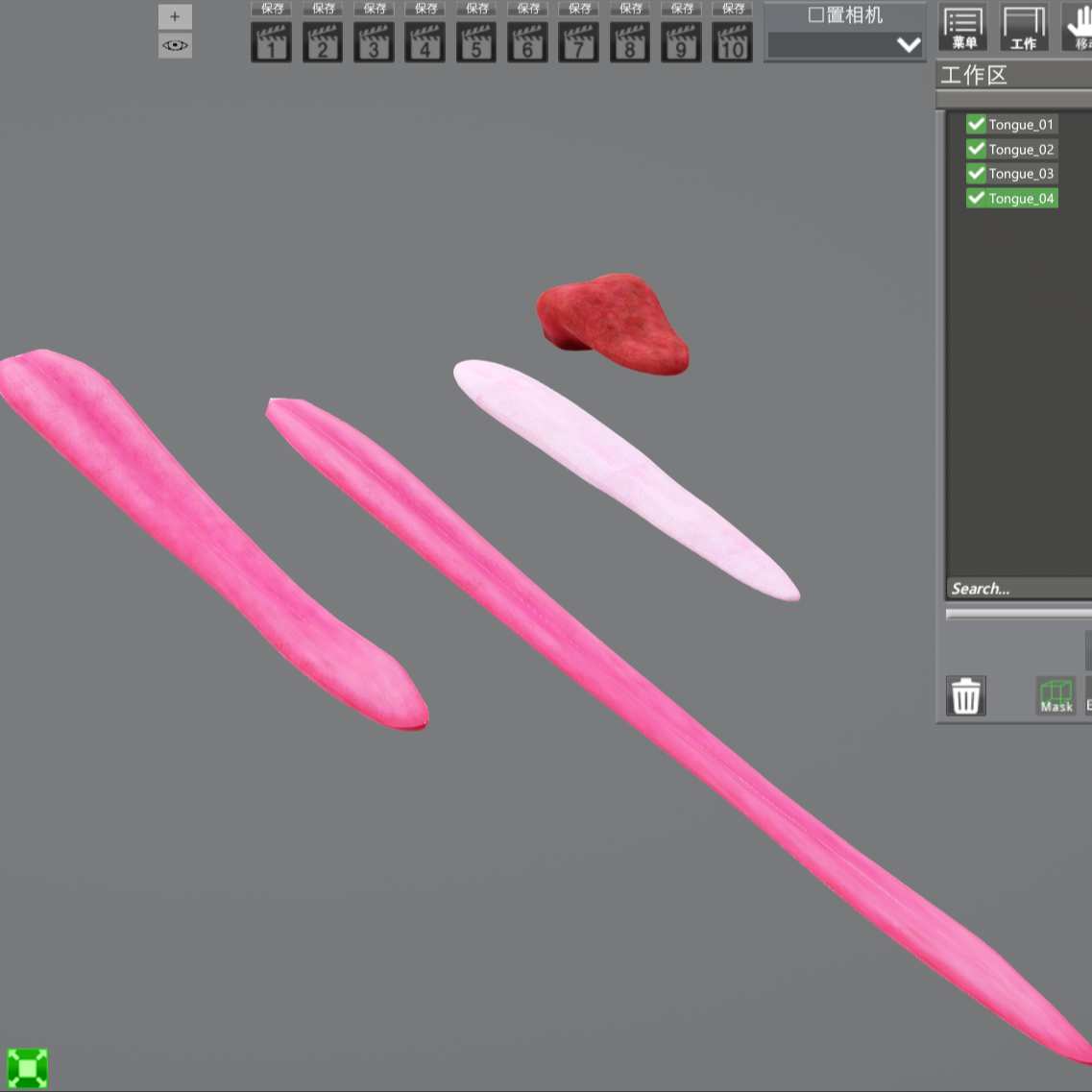Click the plus expand button
Image resolution: width=1092 pixels, height=1092 pixels.
click(175, 16)
